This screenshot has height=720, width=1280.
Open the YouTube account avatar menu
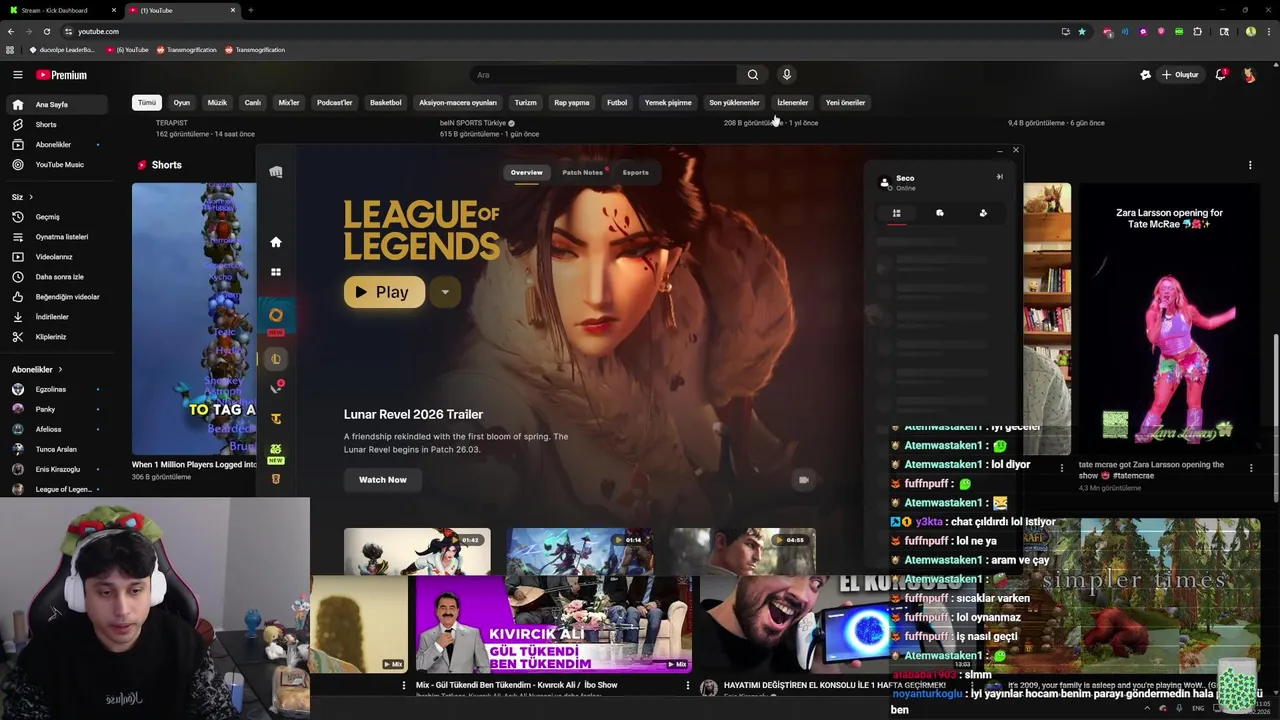pos(1249,75)
